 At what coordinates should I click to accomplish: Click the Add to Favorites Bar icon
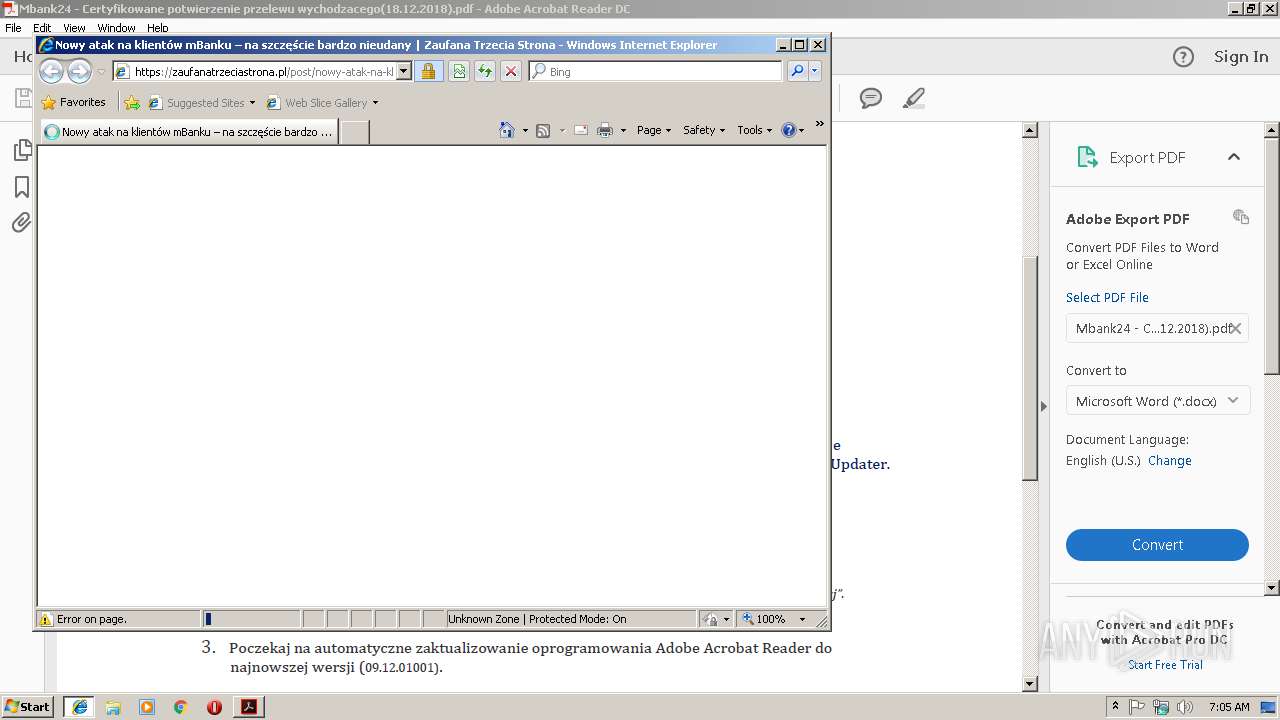click(132, 102)
